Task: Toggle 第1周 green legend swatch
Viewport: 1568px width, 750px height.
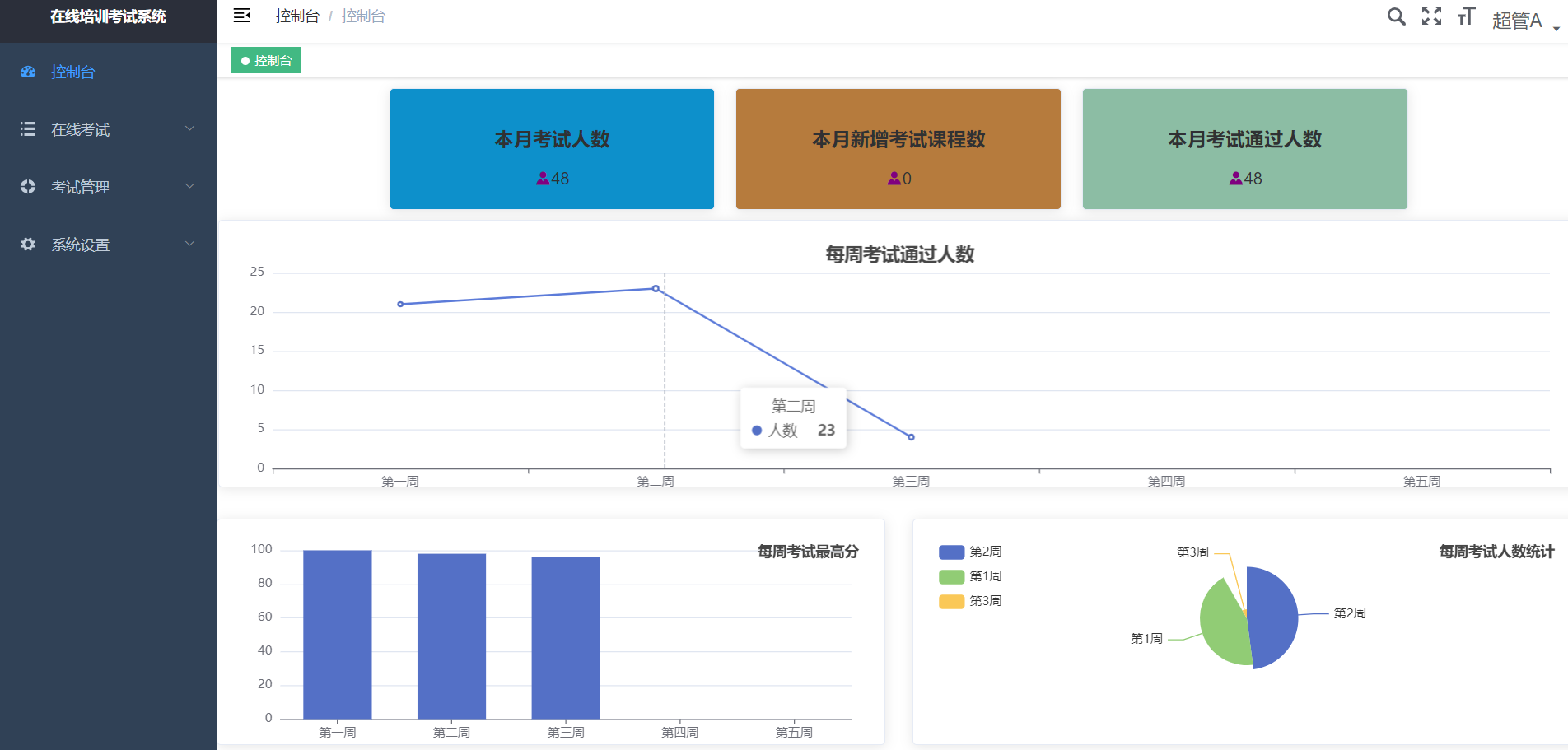Action: pyautogui.click(x=951, y=576)
